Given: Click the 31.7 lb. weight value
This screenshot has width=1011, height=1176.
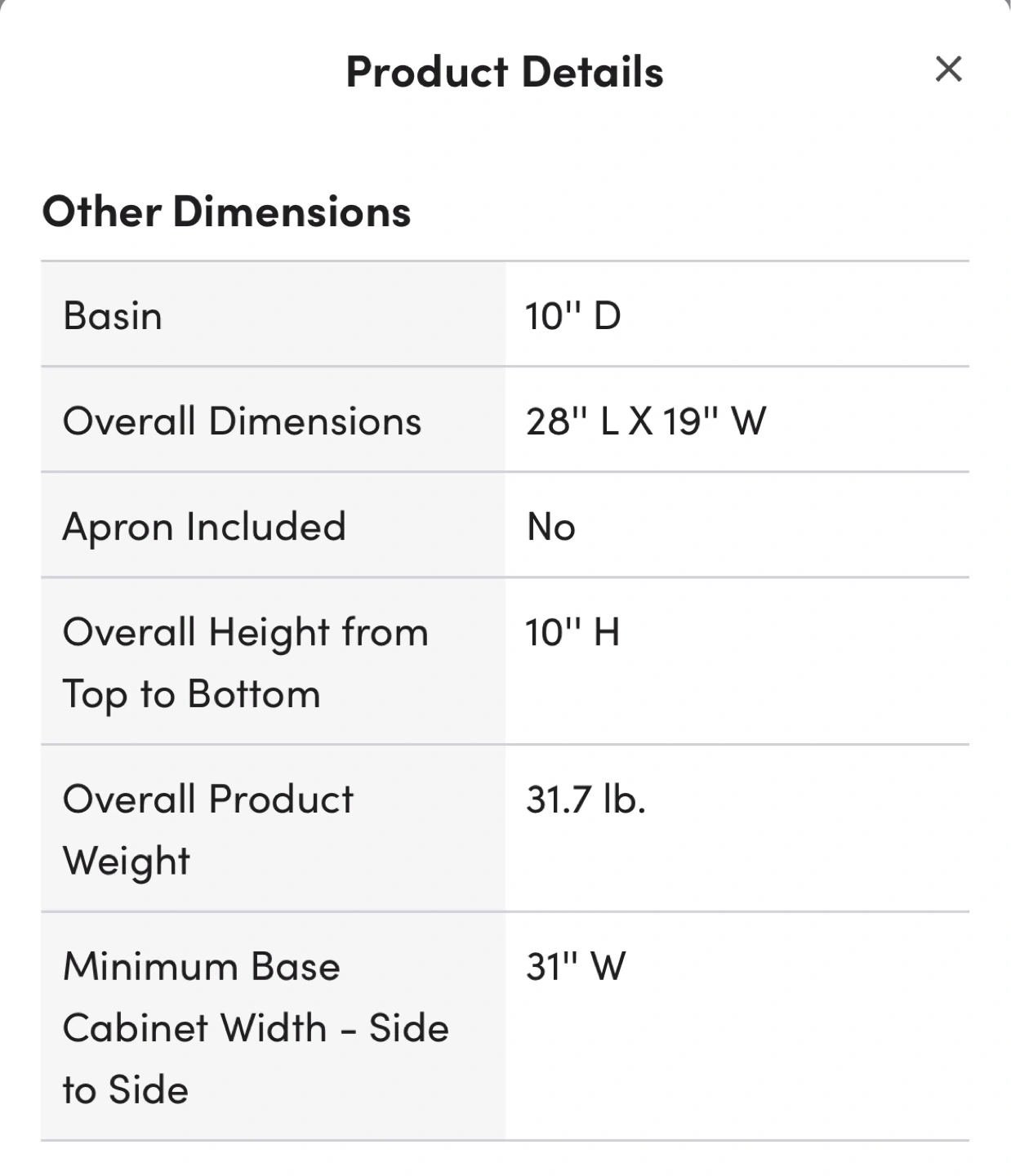Looking at the screenshot, I should tap(586, 800).
